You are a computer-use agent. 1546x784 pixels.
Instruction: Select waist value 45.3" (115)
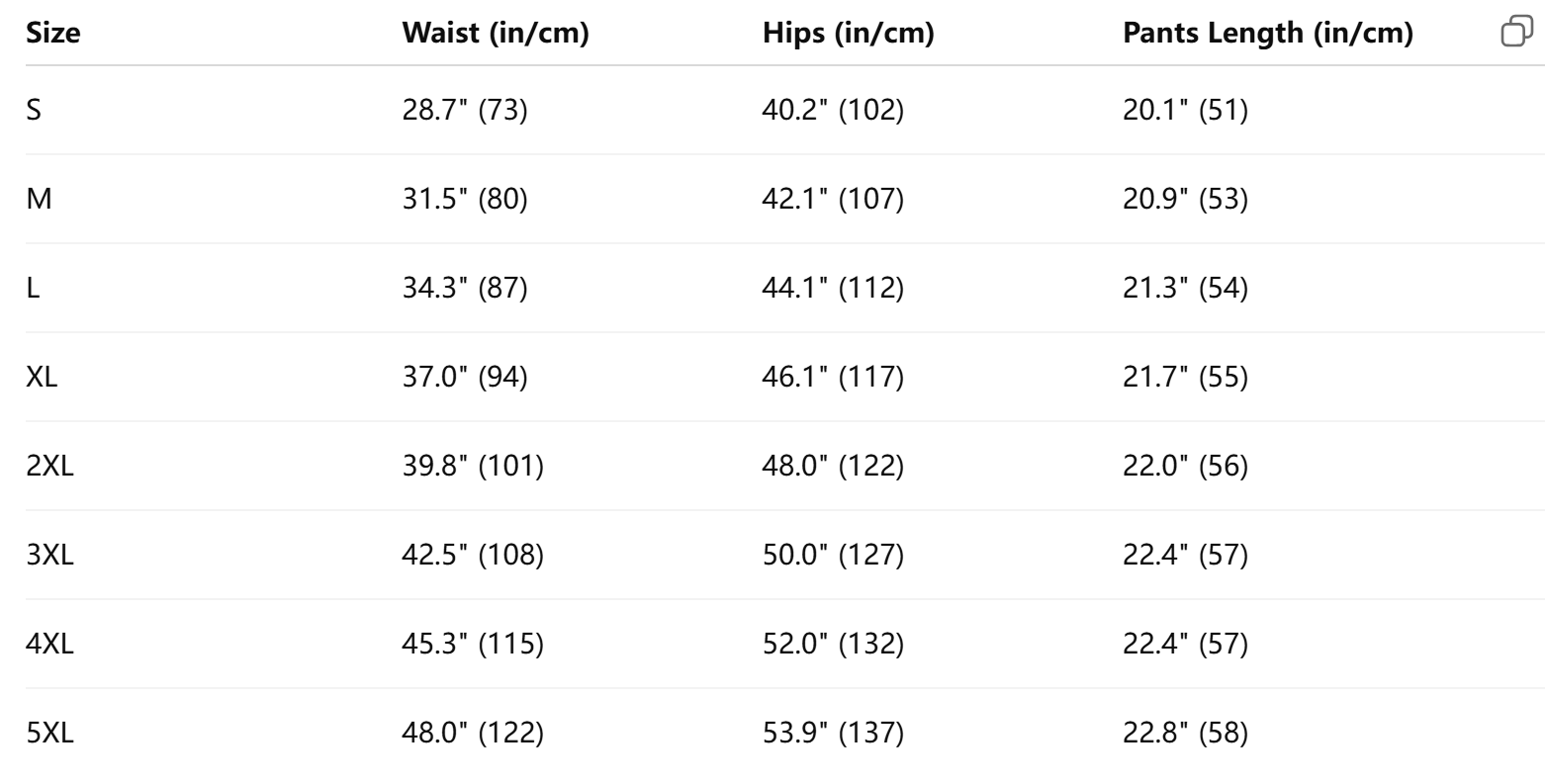[473, 644]
